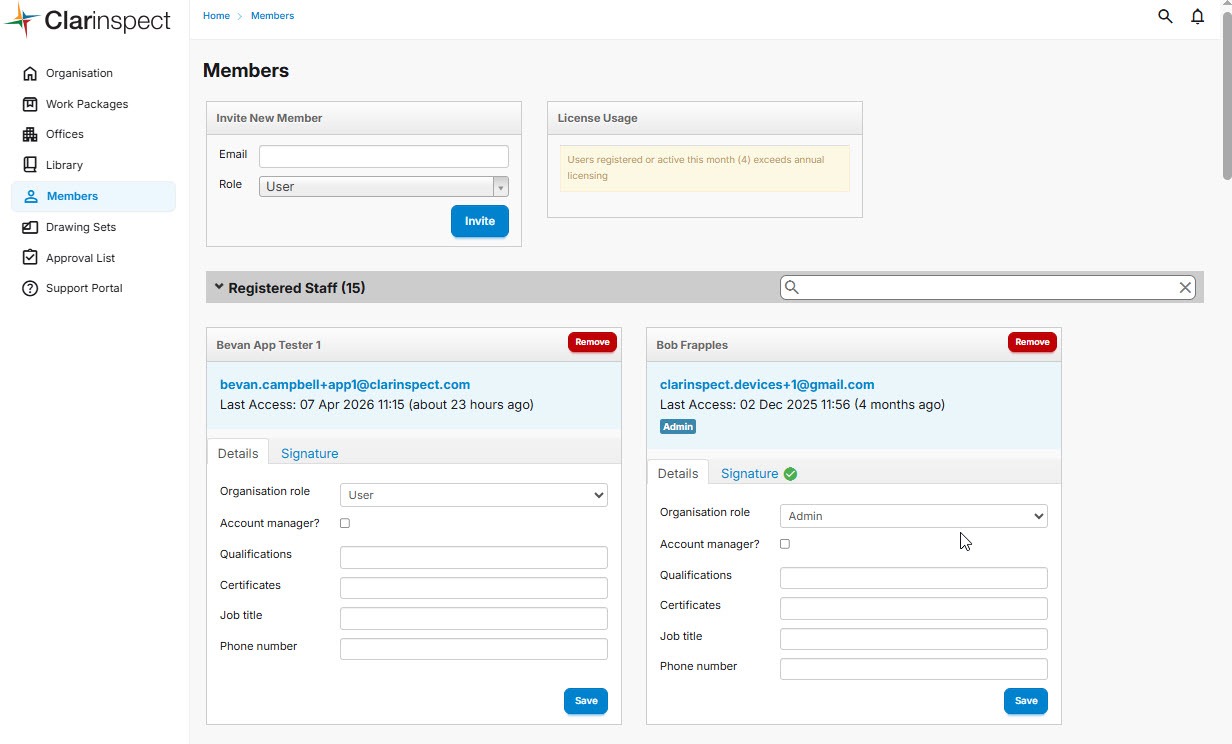Click the Approval List clipboard icon
Screen dimensions: 1232x744
(29, 258)
